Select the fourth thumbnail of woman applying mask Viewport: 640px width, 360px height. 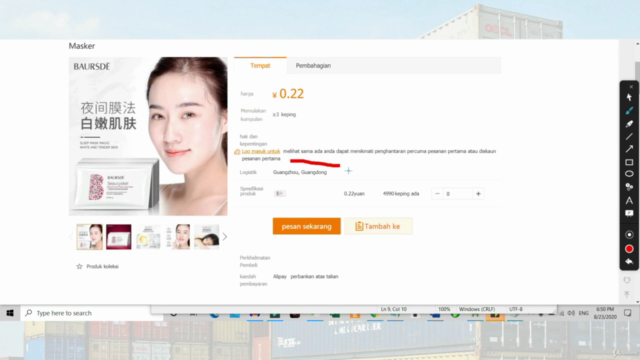178,237
